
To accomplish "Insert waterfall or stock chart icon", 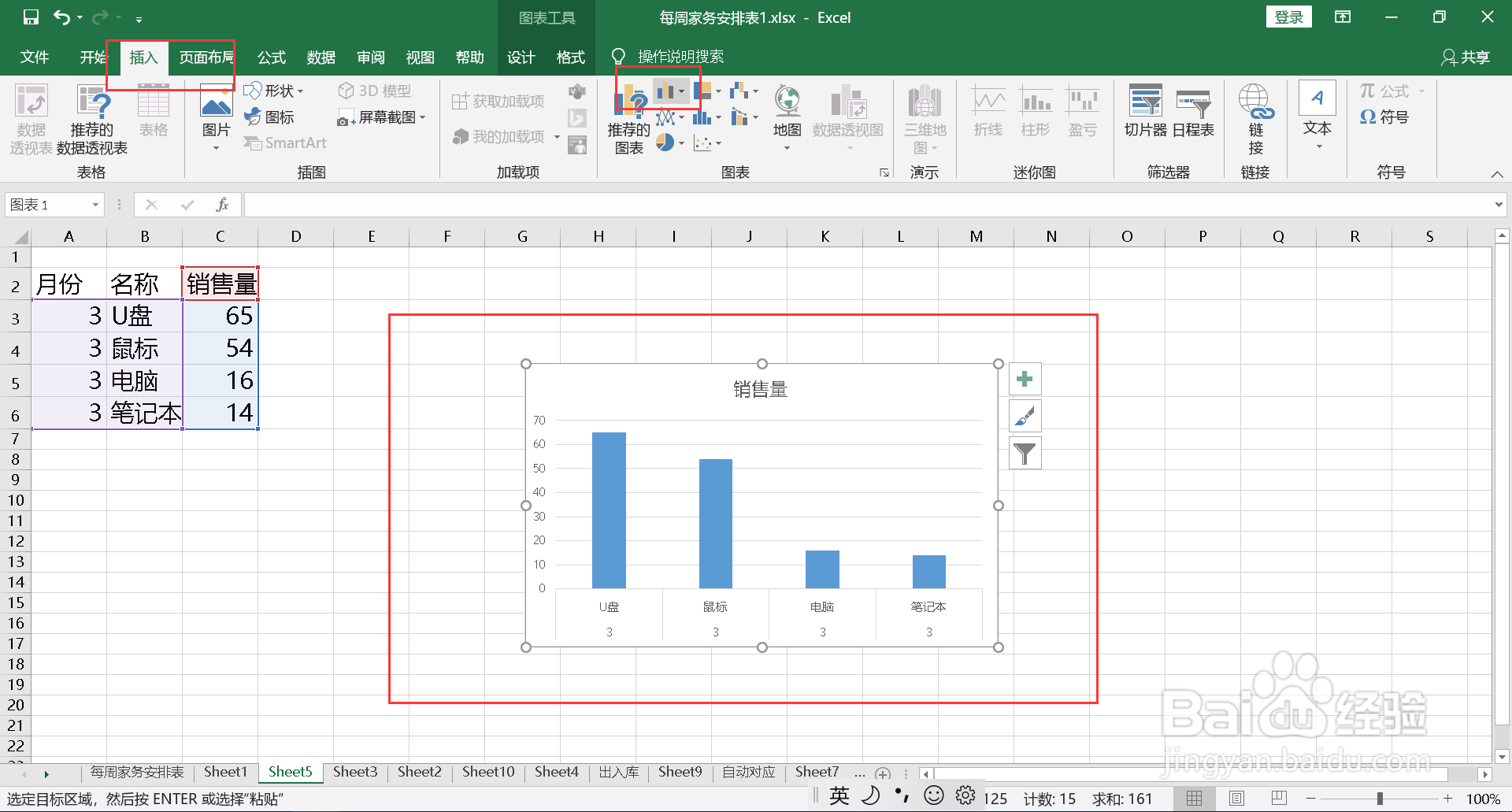I will [x=739, y=91].
